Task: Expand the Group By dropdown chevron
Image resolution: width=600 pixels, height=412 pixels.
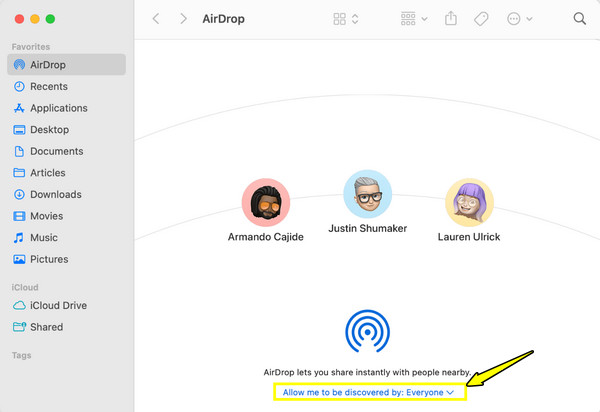Action: (x=424, y=19)
